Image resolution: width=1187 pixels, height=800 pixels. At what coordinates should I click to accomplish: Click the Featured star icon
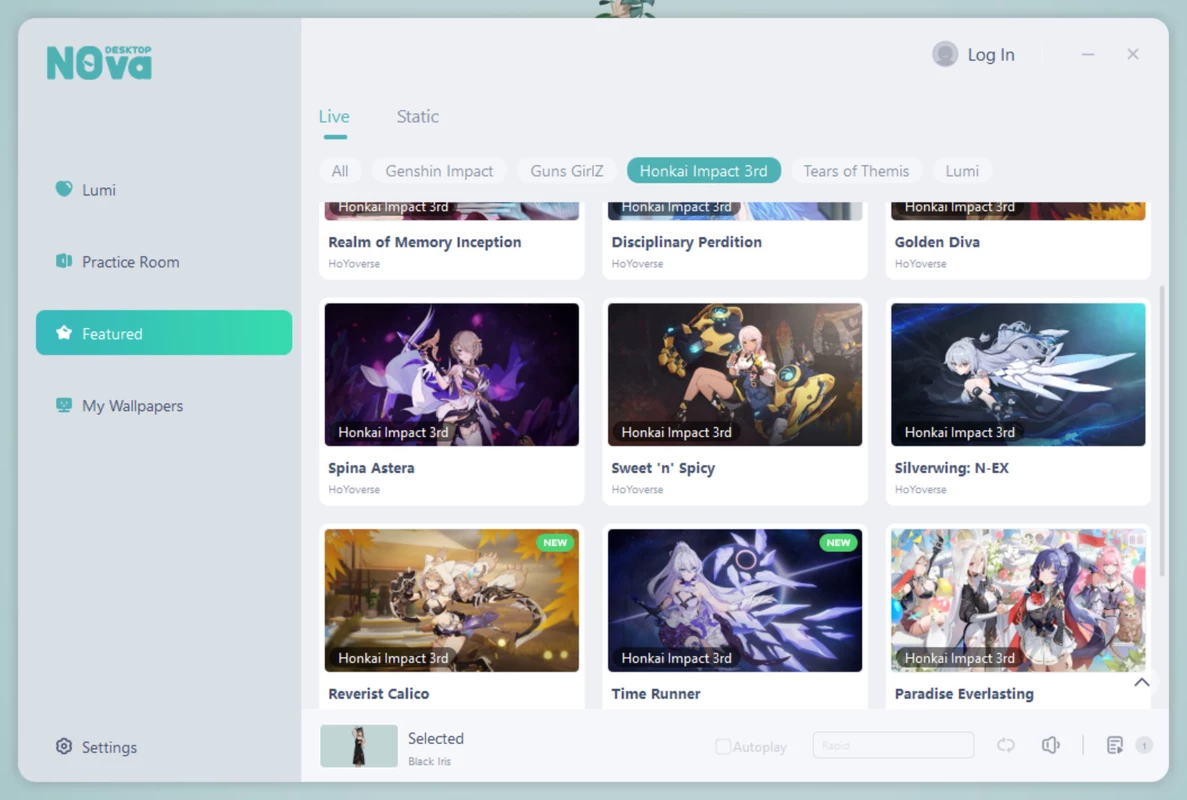[64, 333]
